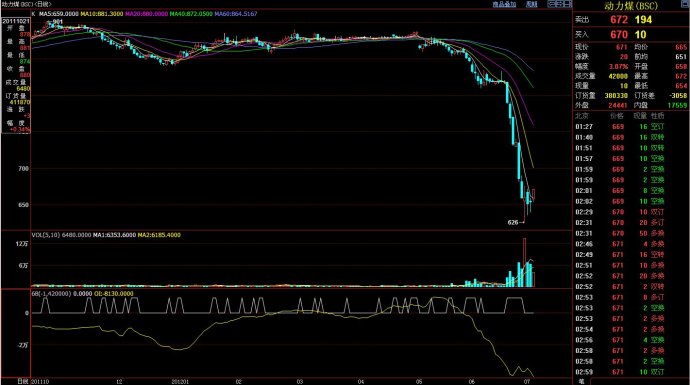Screen dimensions: 690x385
Task: Click the middle chart layout icon in the top bar
Action: pos(559,4)
